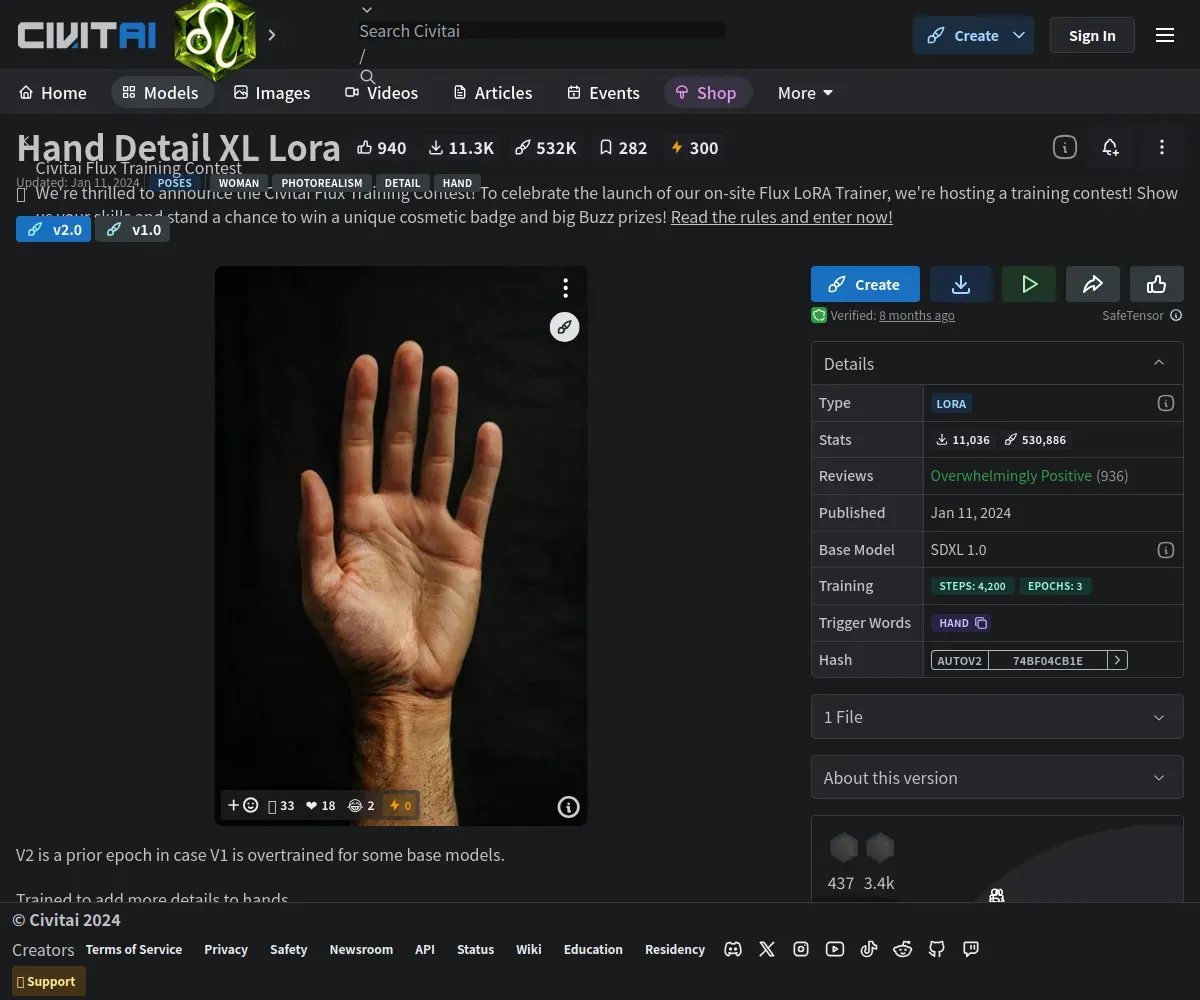The width and height of the screenshot is (1200, 1000).
Task: Open model three-dot options menu
Action: click(x=1161, y=147)
